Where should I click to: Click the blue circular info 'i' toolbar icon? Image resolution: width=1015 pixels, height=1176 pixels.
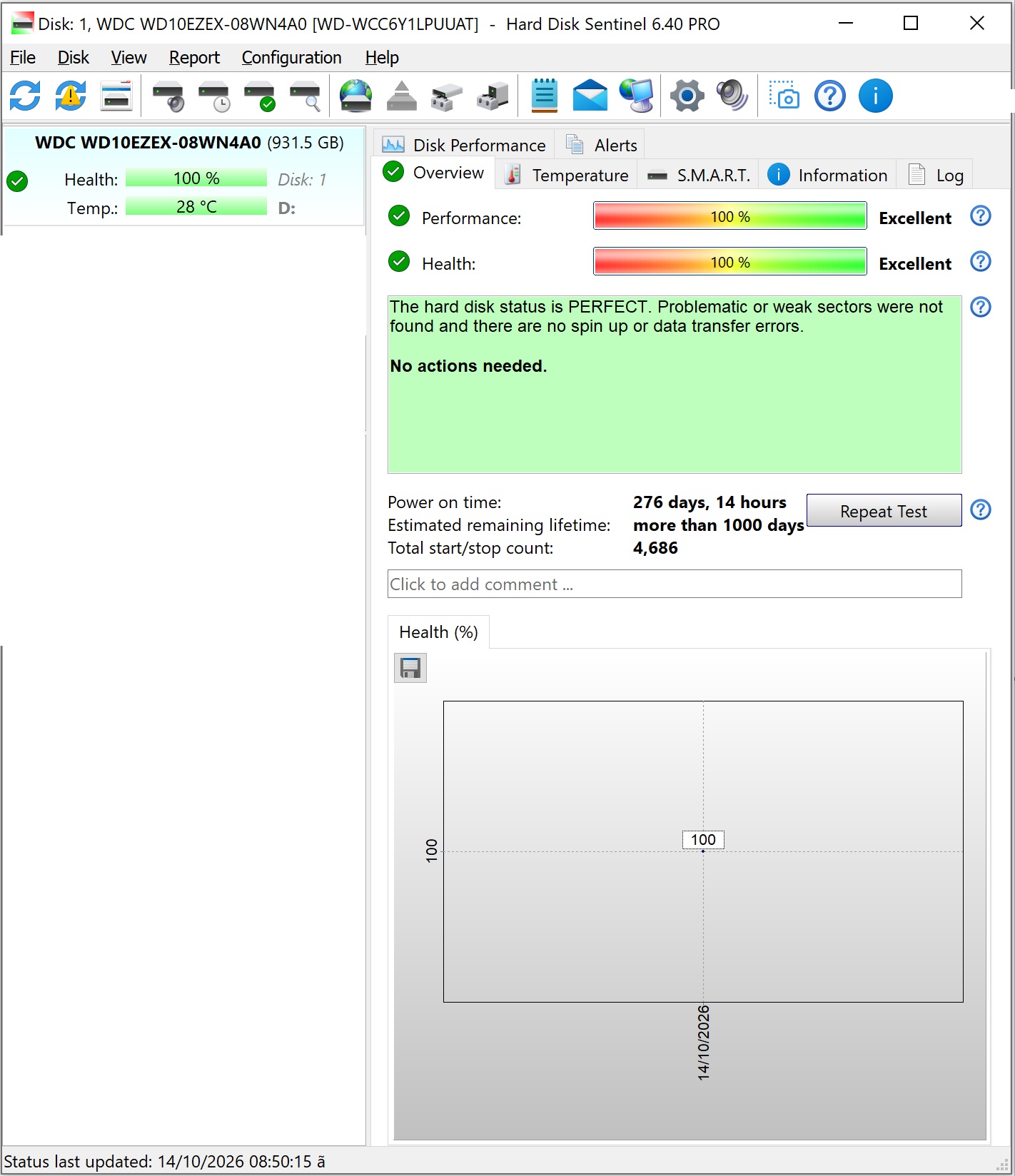tap(876, 96)
